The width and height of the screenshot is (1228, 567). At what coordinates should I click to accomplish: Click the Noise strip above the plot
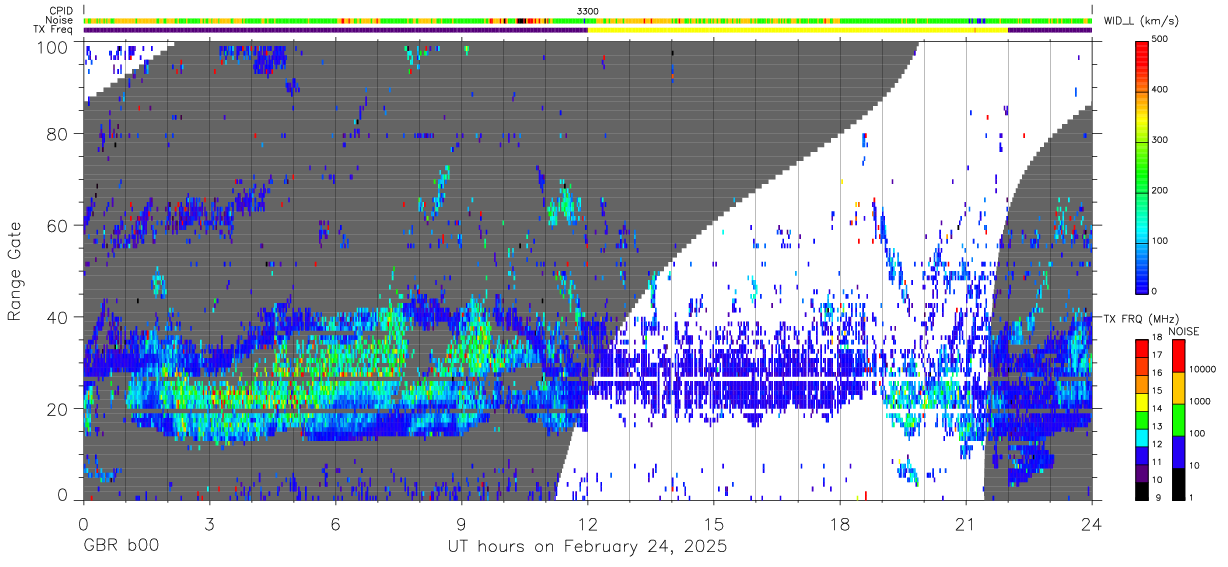[x=588, y=20]
